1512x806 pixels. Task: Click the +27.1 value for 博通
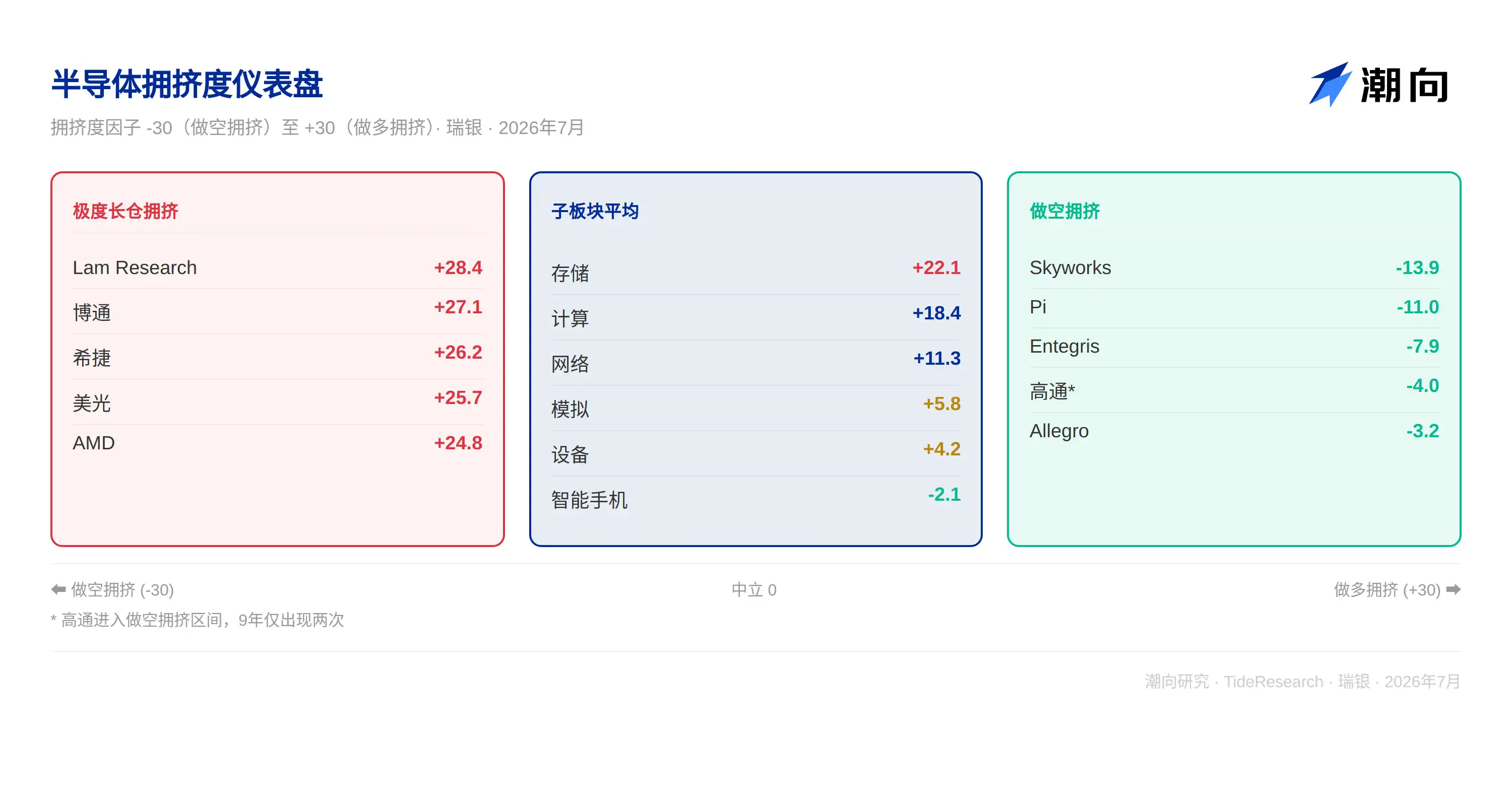click(458, 307)
